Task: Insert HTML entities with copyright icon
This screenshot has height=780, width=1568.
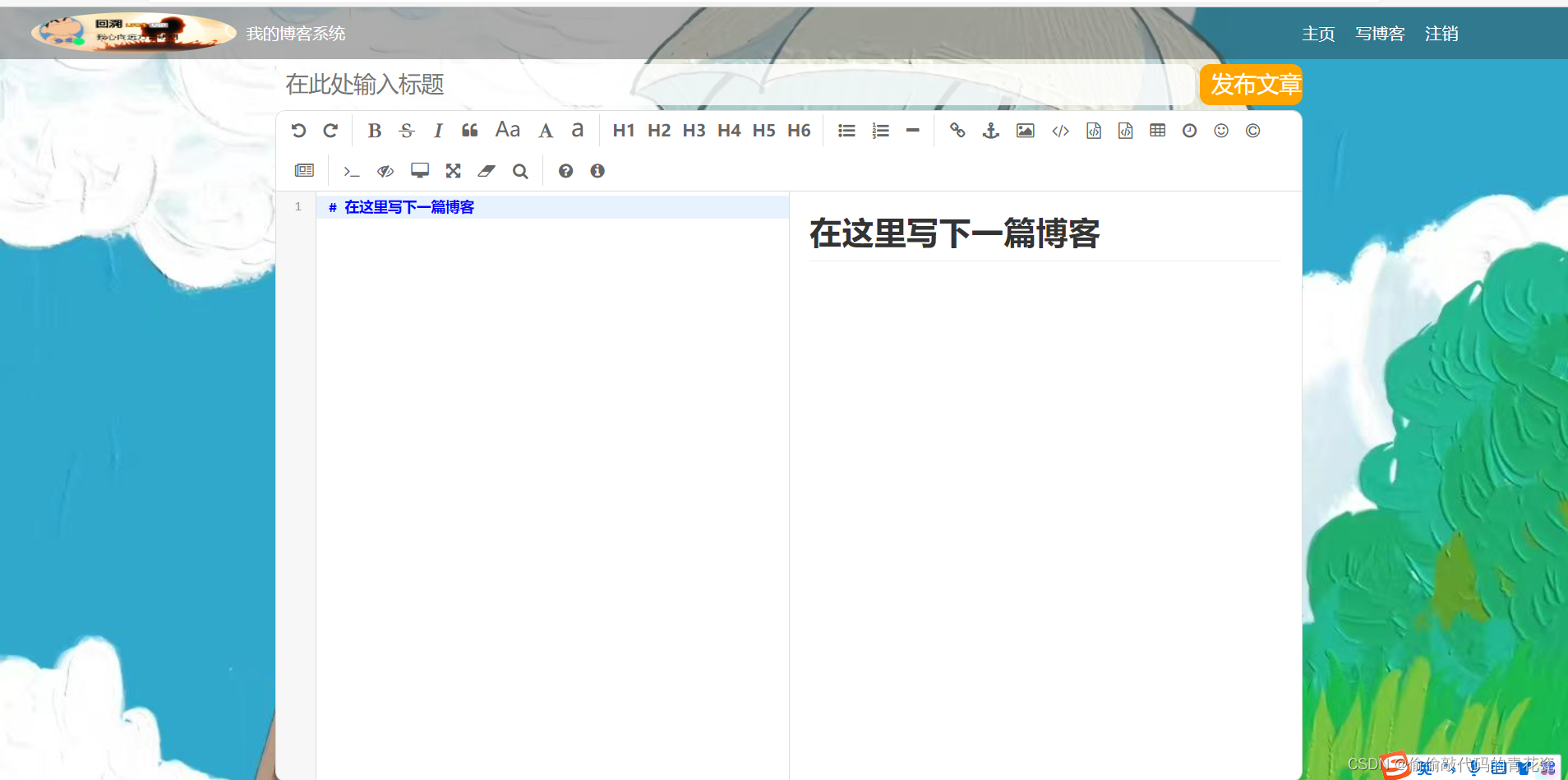Action: (x=1252, y=131)
